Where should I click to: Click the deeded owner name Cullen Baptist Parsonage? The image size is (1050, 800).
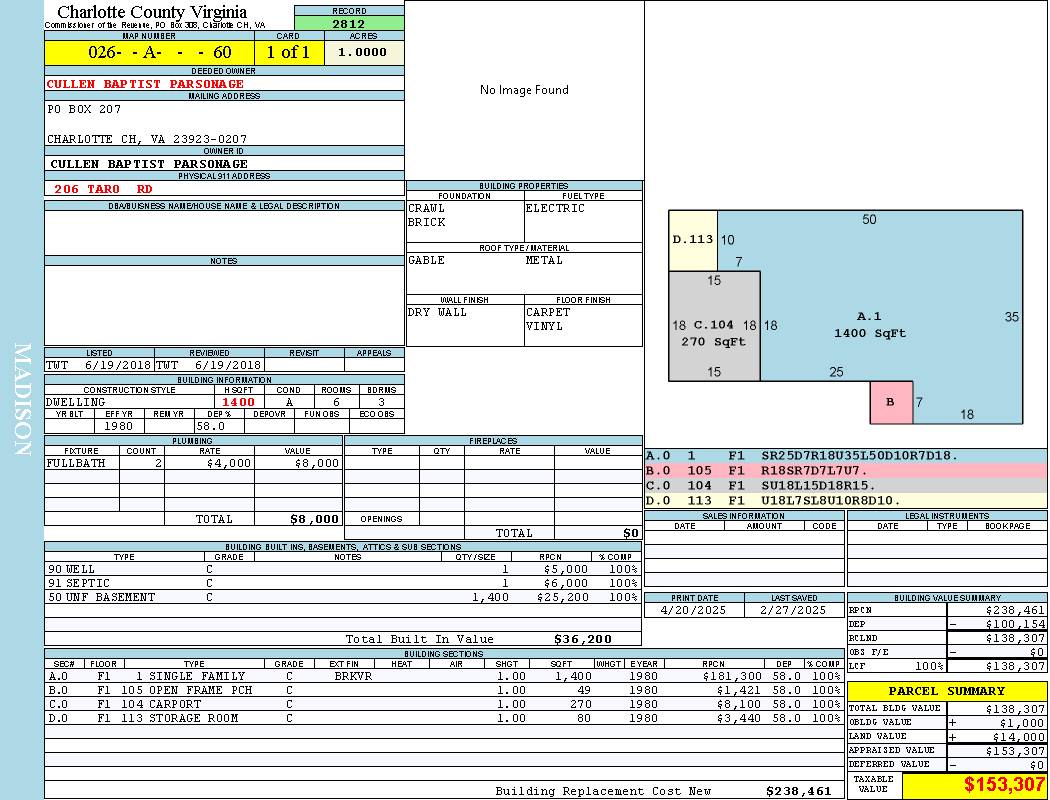pos(145,84)
